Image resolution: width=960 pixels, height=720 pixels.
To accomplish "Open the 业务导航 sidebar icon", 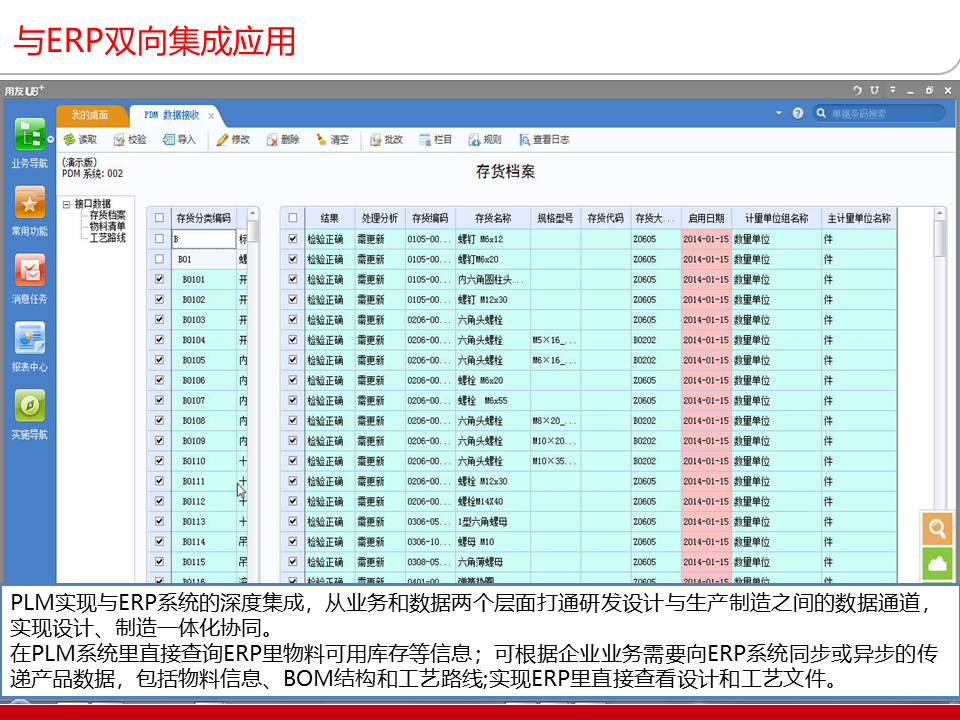I will pos(29,134).
